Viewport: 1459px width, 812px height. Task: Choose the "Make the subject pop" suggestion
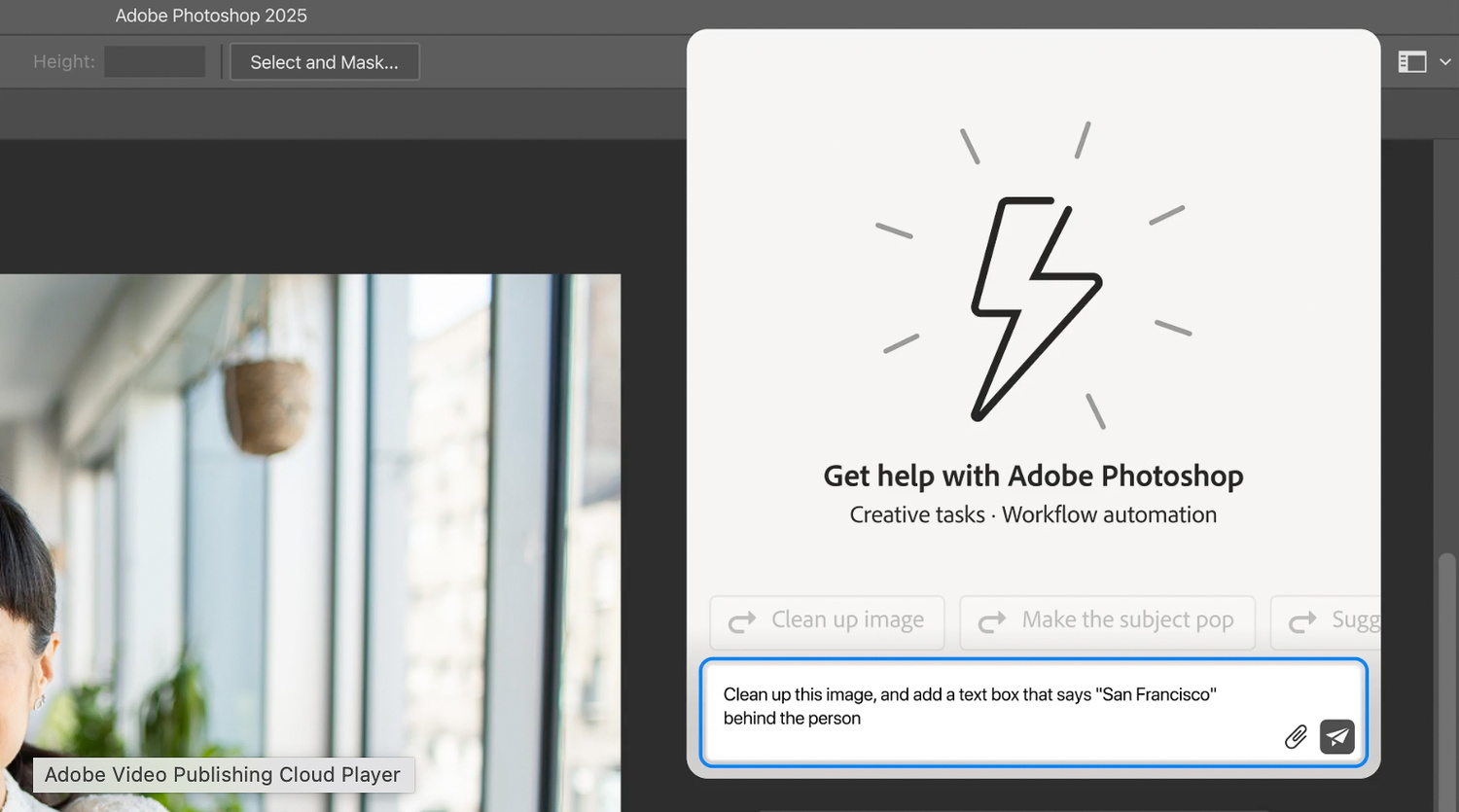pos(1107,621)
